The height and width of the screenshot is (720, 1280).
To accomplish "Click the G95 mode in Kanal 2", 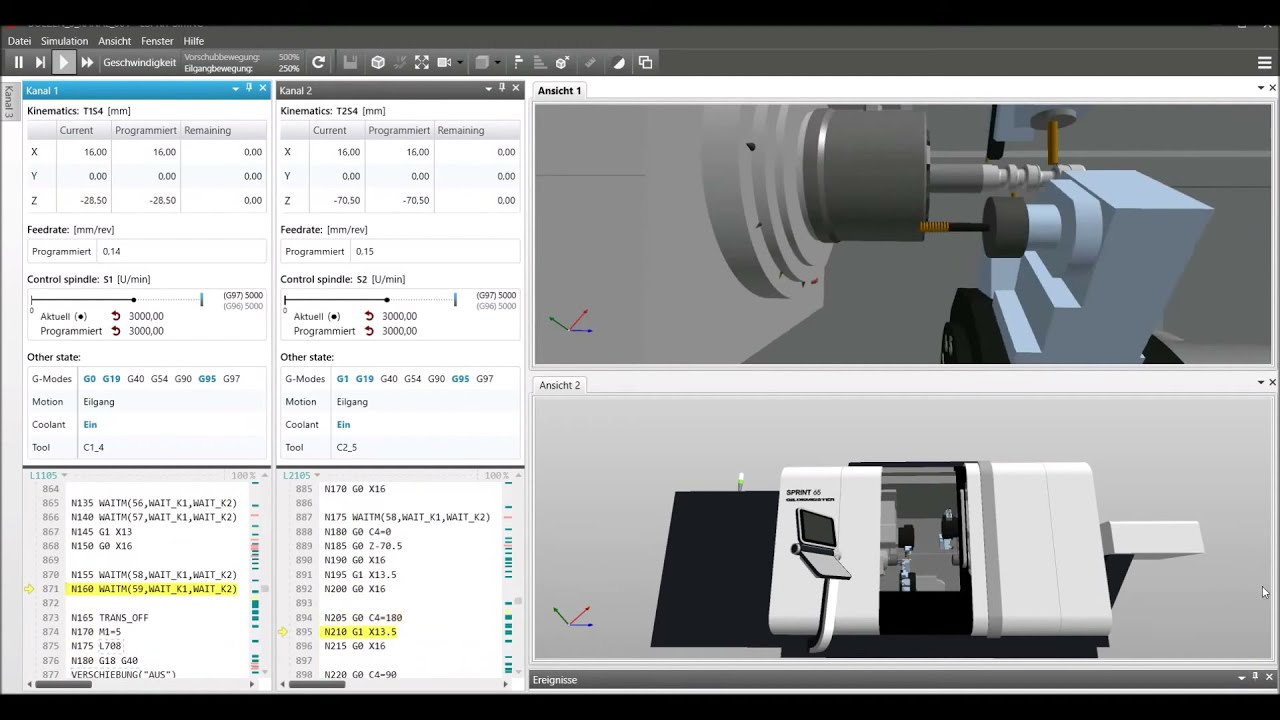I will 460,379.
